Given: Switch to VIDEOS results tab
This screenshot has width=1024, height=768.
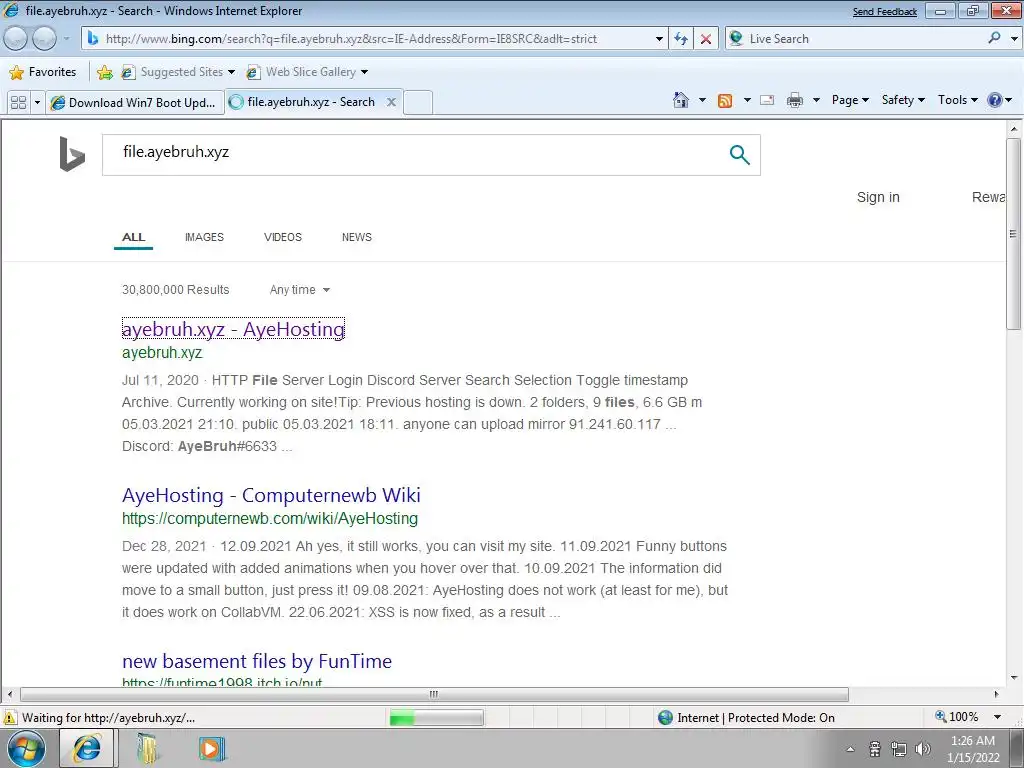Looking at the screenshot, I should click(283, 237).
